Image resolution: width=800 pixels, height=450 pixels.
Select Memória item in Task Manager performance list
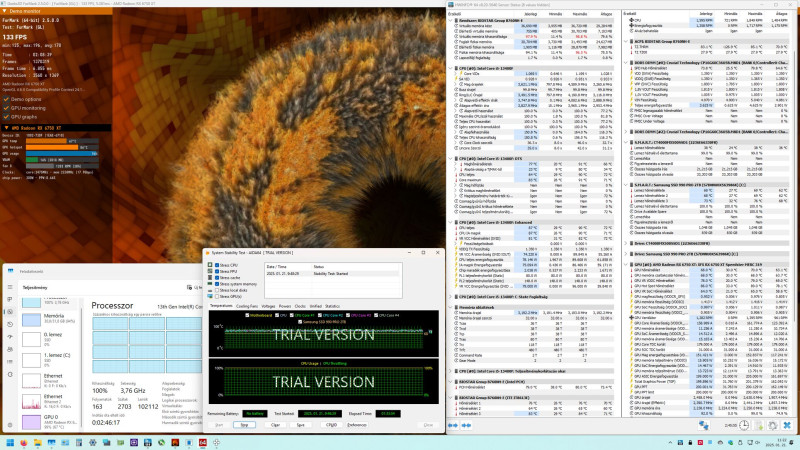(50, 319)
